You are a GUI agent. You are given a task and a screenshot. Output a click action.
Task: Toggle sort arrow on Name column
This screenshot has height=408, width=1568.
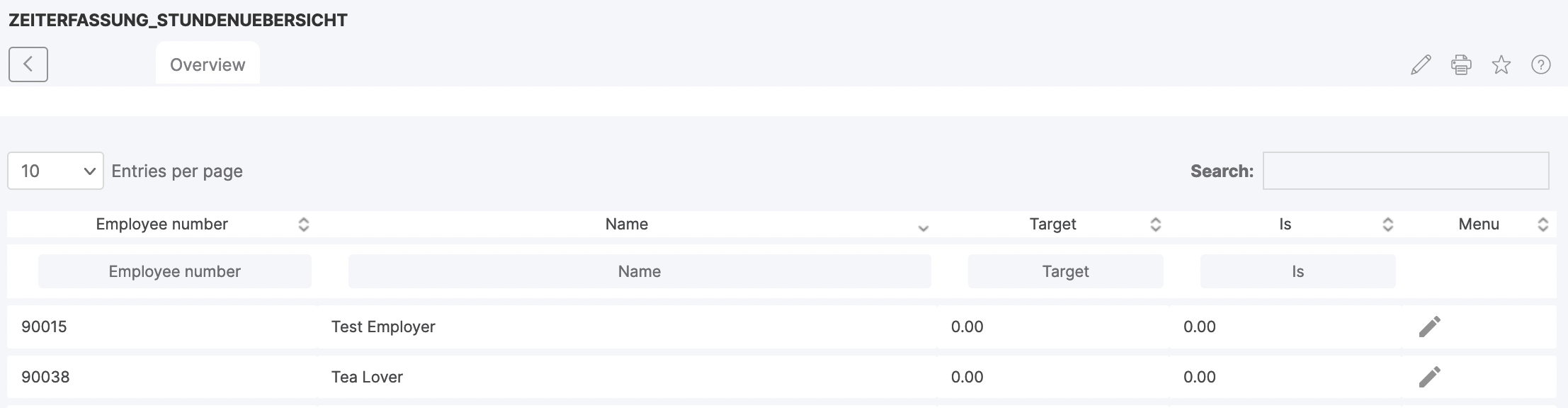click(923, 226)
